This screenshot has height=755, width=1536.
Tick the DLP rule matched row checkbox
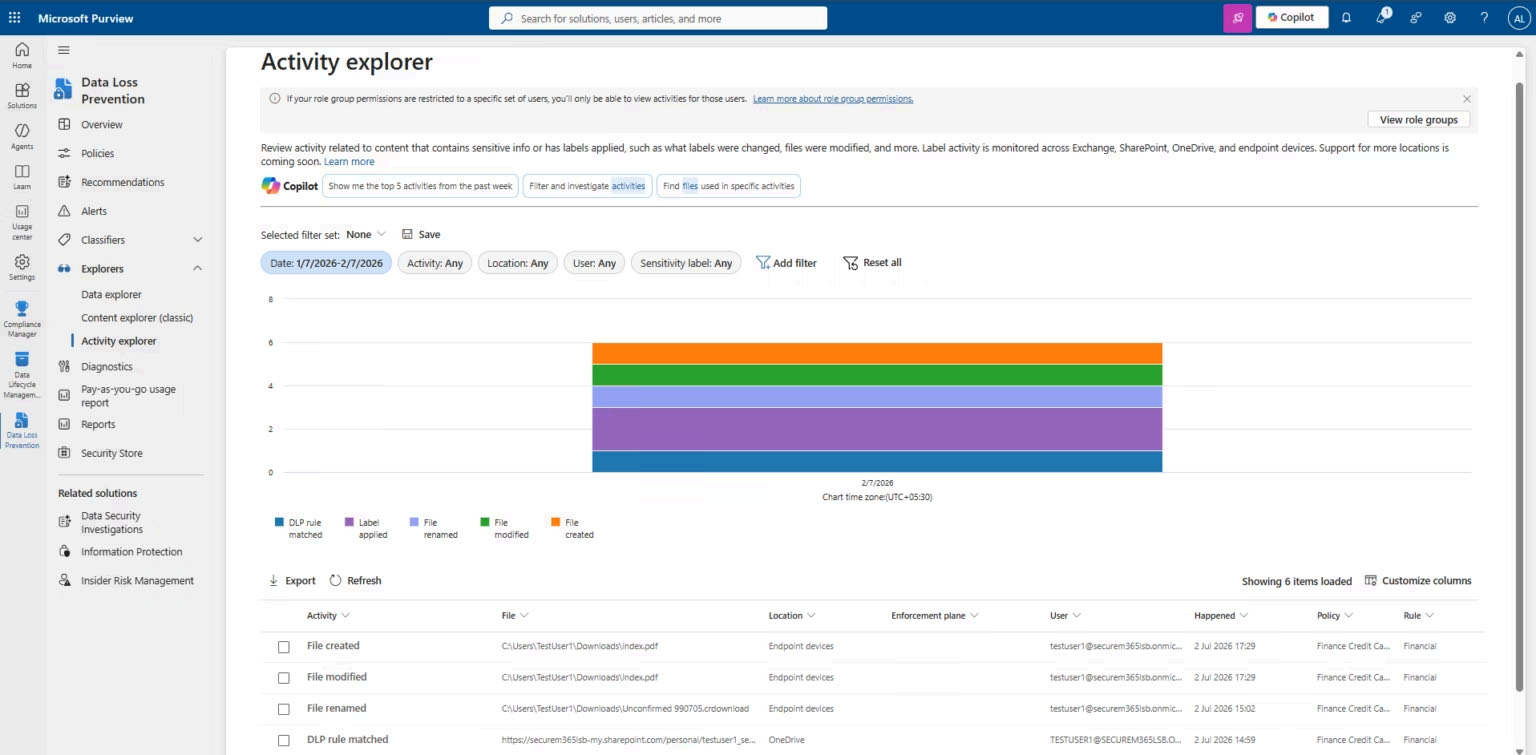pyautogui.click(x=284, y=741)
